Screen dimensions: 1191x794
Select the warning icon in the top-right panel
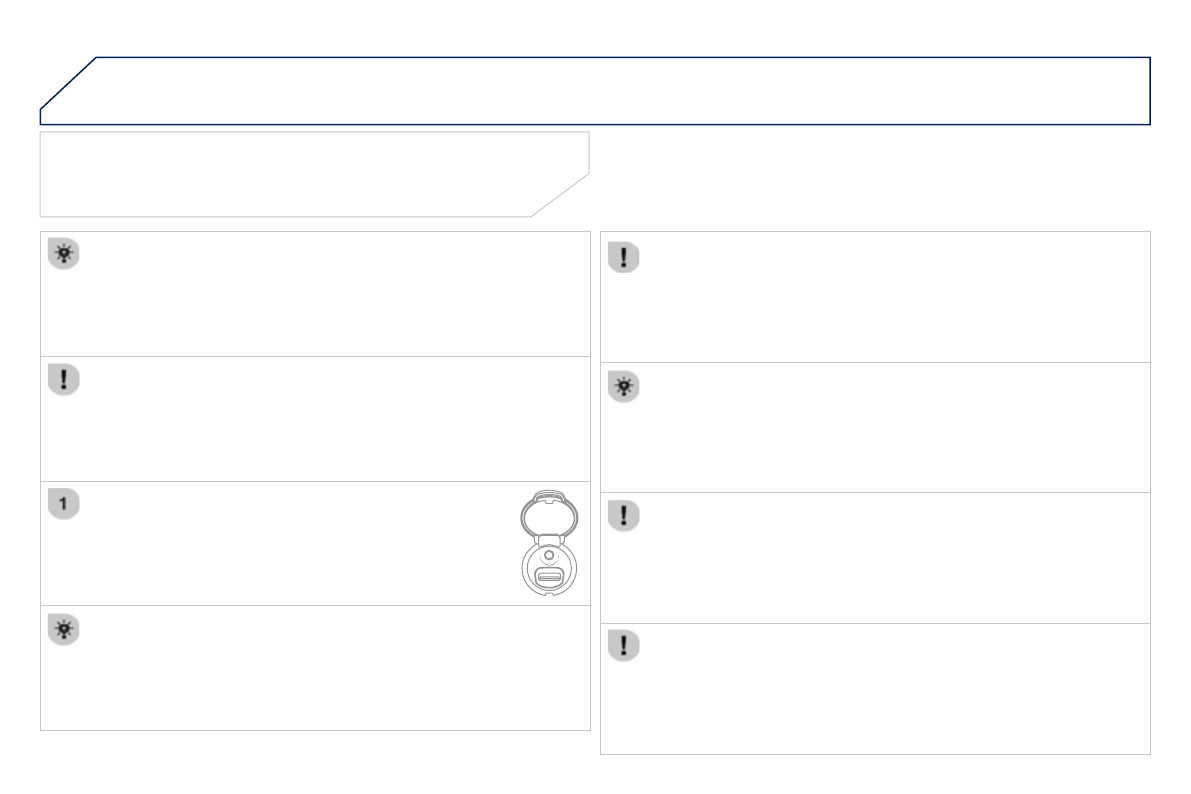pyautogui.click(x=623, y=257)
